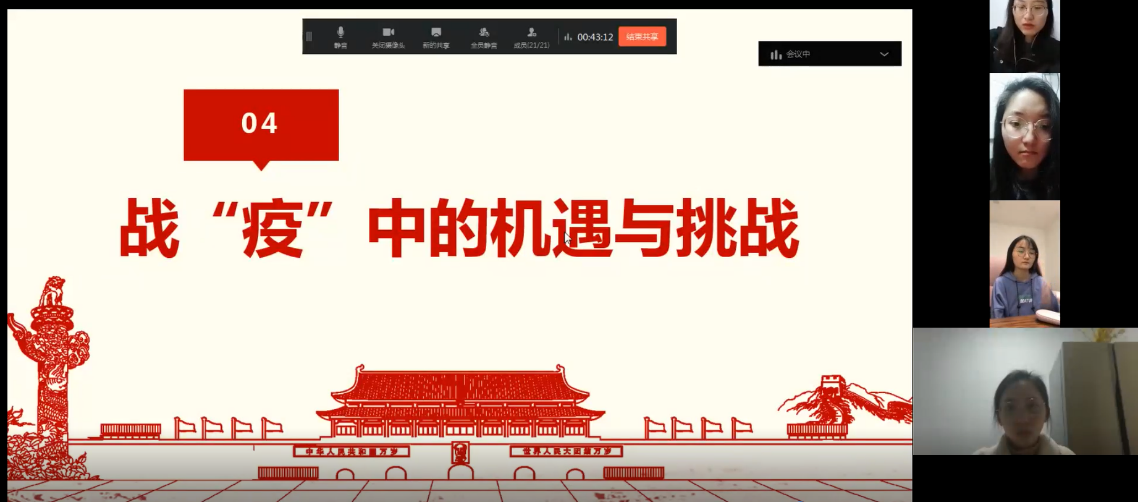Click the meeting timer 00:43:12

coord(595,37)
